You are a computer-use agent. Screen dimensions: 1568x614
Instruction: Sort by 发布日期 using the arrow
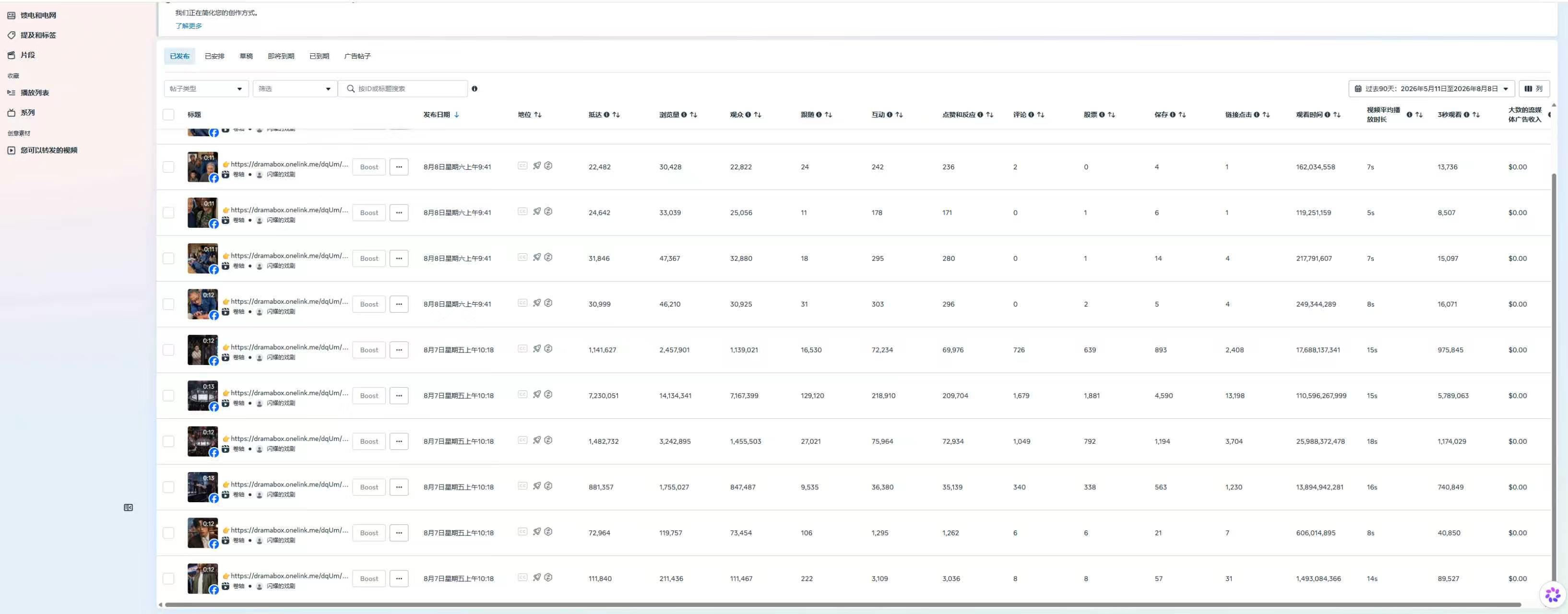456,114
